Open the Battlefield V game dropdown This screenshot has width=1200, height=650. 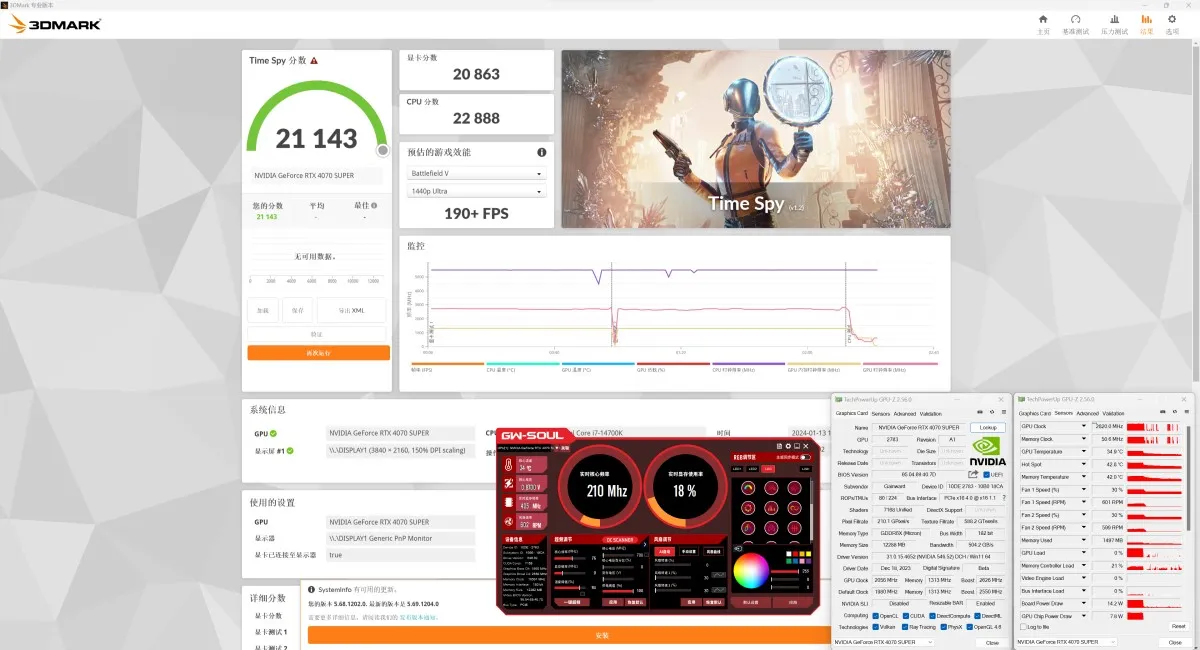(x=476, y=173)
